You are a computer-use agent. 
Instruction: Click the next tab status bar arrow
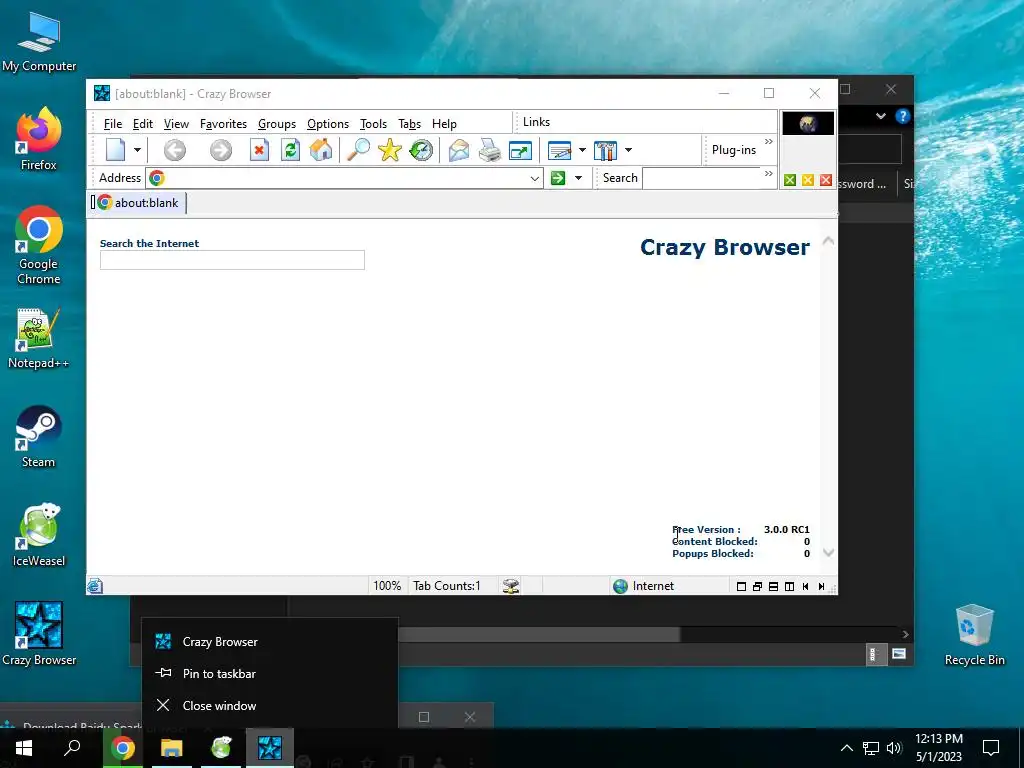822,586
